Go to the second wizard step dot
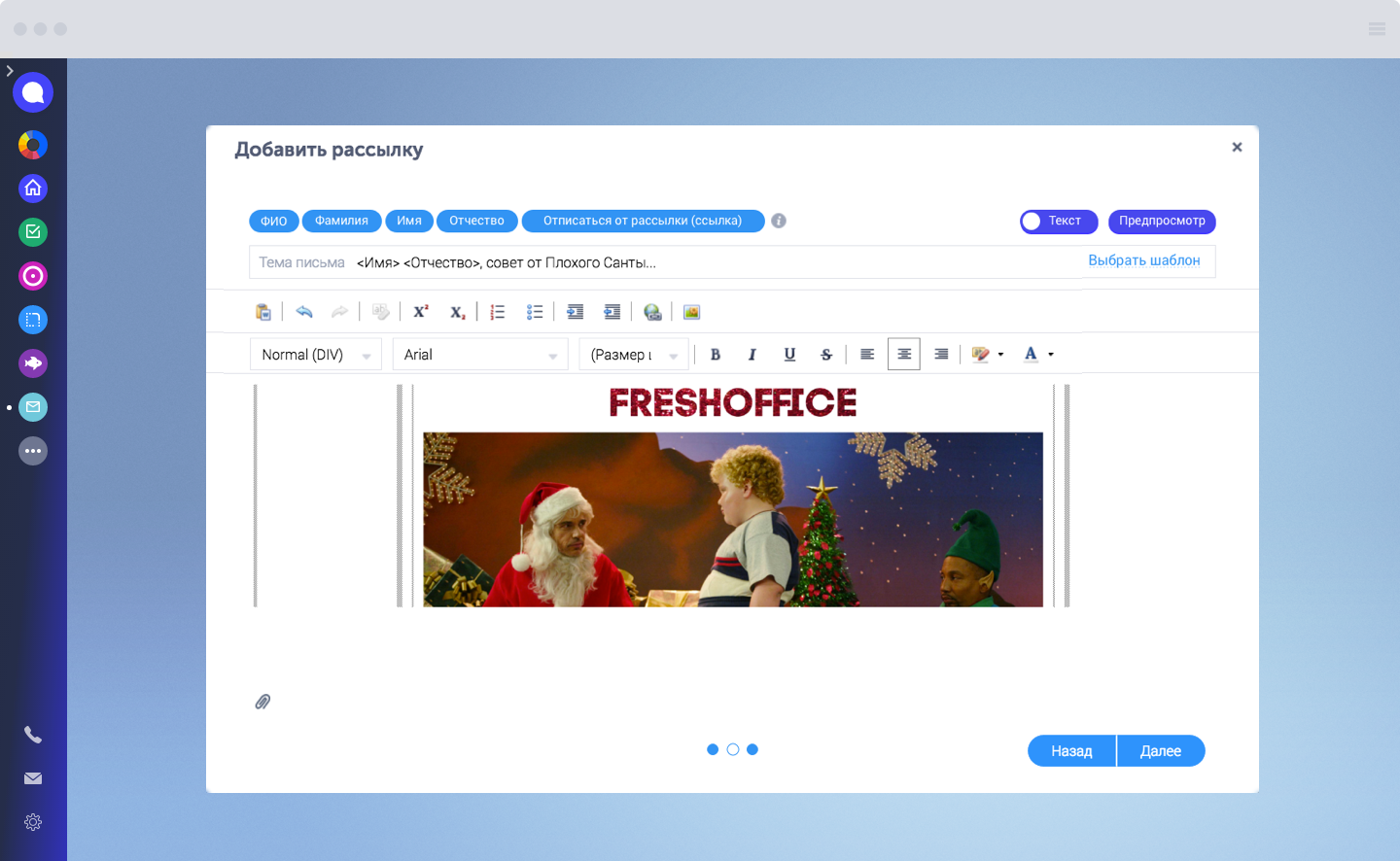The image size is (1400, 861). click(733, 749)
